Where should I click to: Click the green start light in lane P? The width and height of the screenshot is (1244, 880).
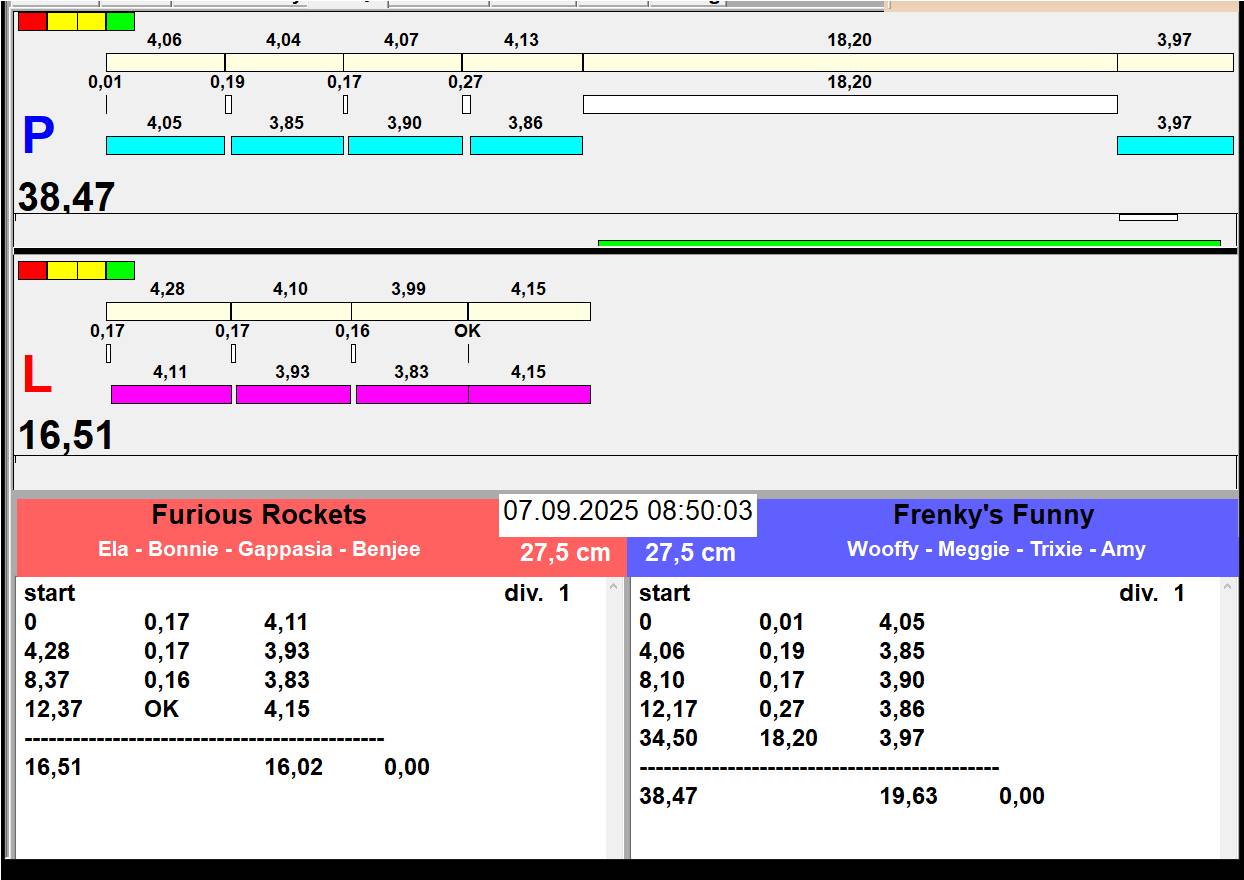point(120,21)
